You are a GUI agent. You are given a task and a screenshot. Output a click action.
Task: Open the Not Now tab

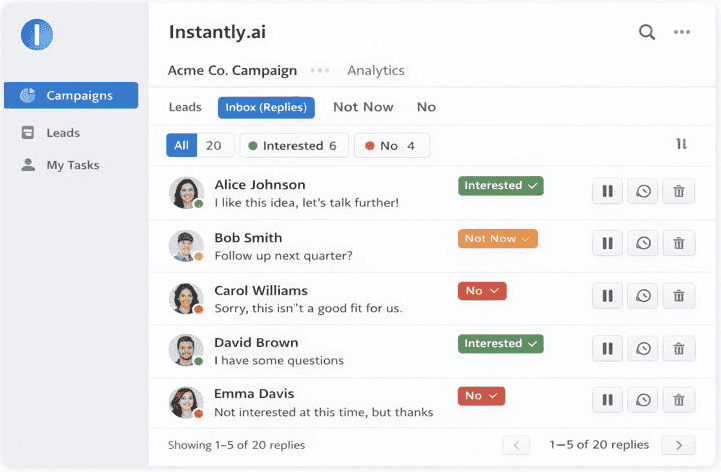[x=363, y=107]
